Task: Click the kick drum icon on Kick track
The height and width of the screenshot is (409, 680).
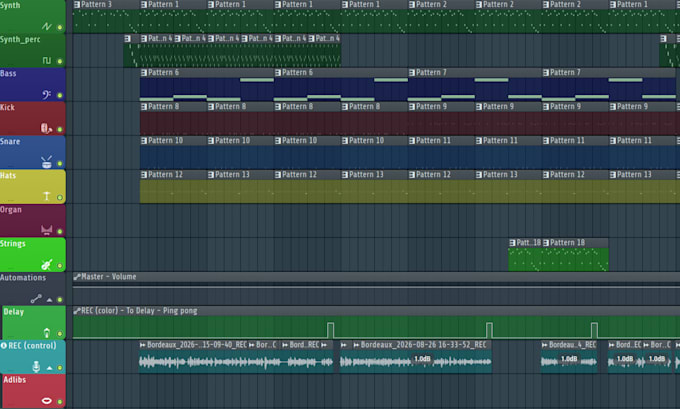Action: coord(46,128)
